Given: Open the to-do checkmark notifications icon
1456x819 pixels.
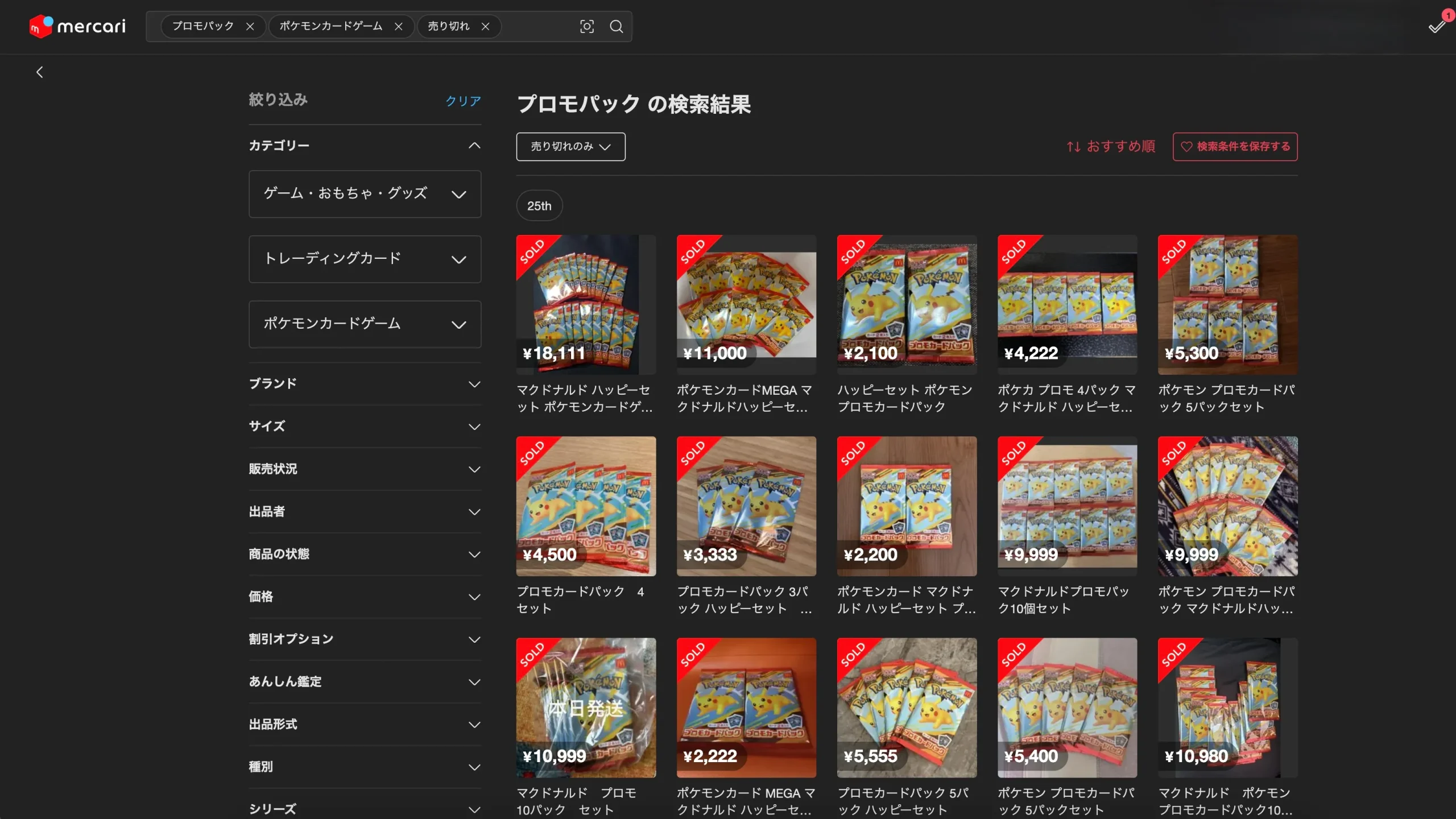Looking at the screenshot, I should [1437, 26].
